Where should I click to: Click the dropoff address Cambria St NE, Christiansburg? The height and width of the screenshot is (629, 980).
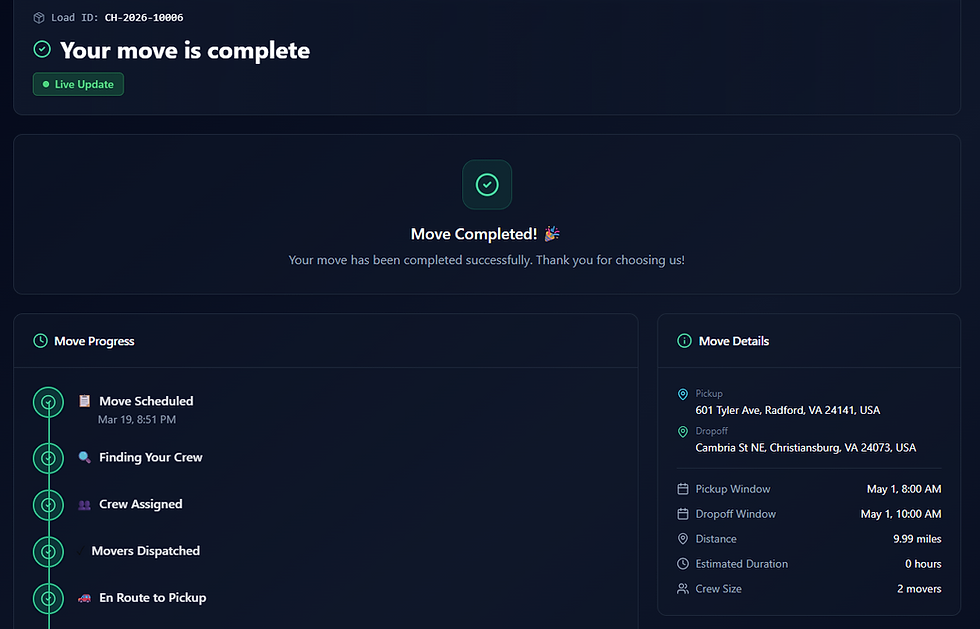806,448
